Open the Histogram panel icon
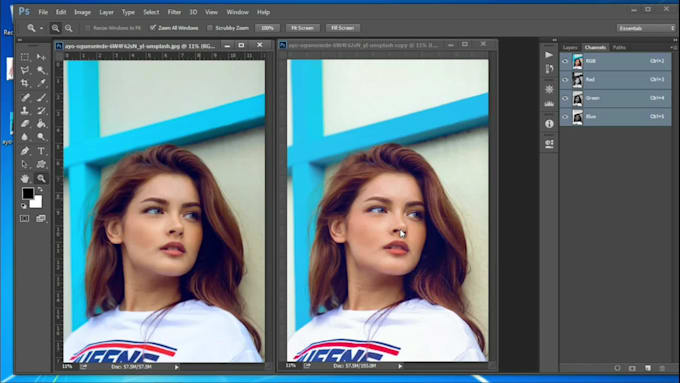This screenshot has width=680, height=383. coord(549,103)
